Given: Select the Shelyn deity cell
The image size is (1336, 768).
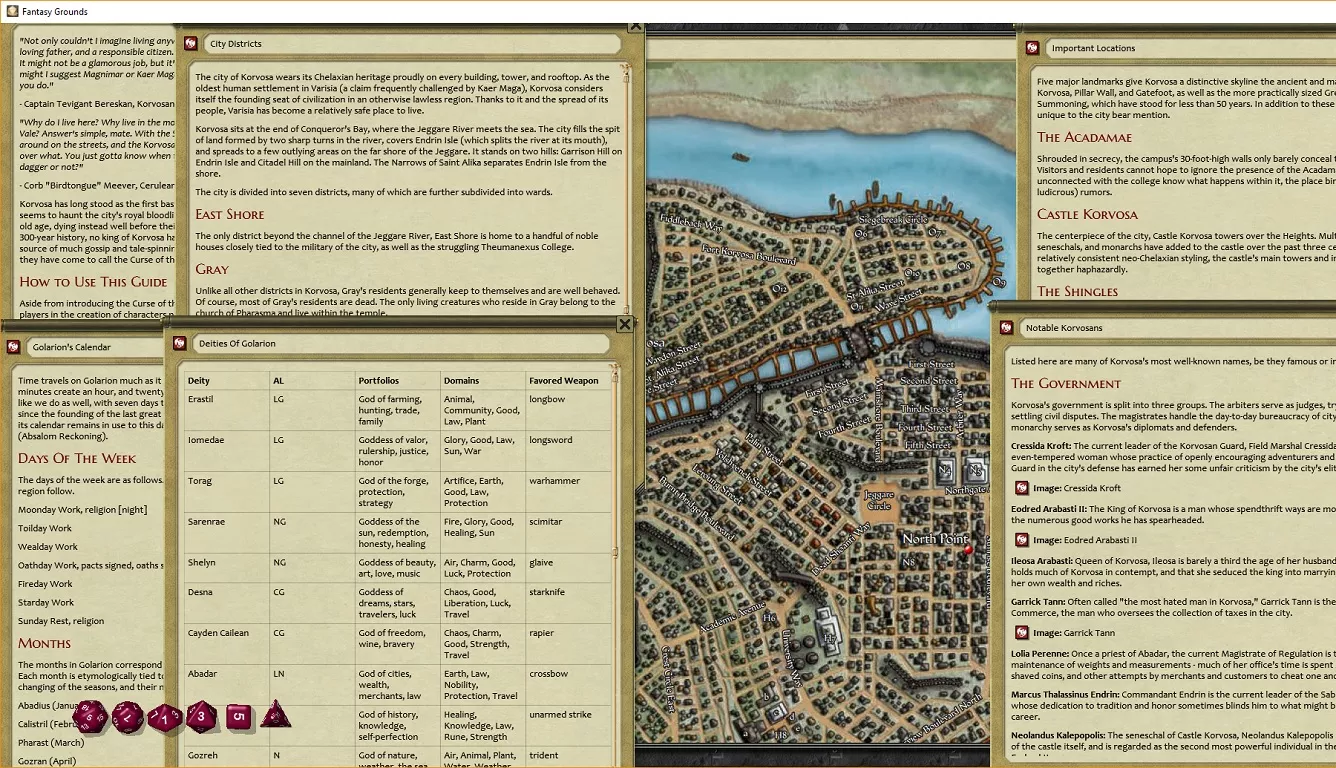Looking at the screenshot, I should pos(226,568).
